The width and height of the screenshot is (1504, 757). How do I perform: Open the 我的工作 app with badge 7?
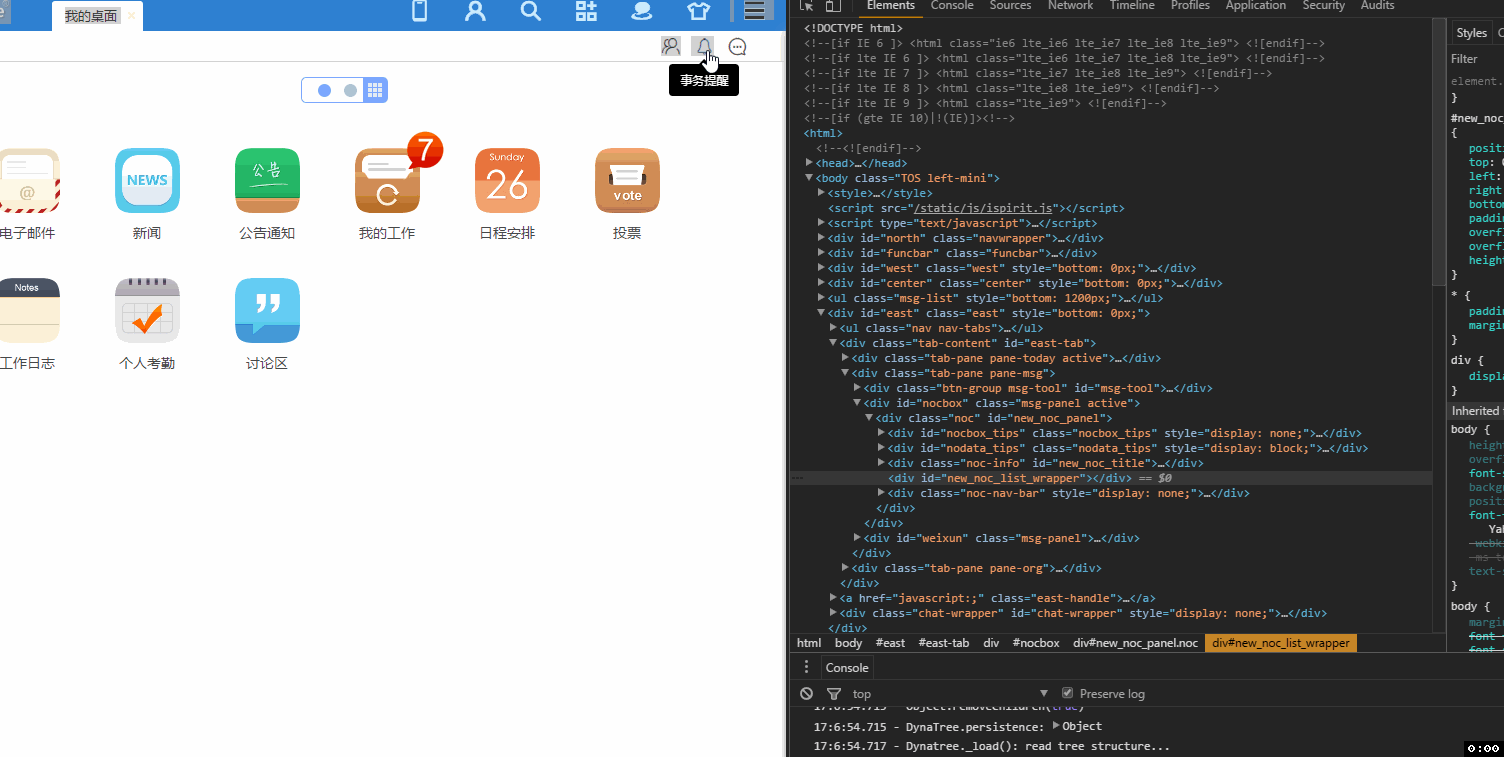click(387, 181)
